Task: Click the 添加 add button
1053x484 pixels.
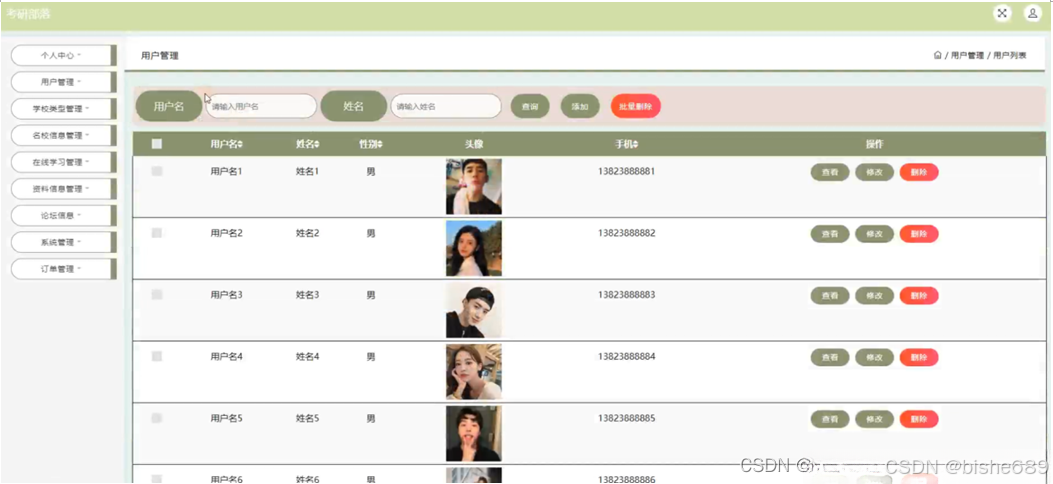Action: (x=580, y=106)
